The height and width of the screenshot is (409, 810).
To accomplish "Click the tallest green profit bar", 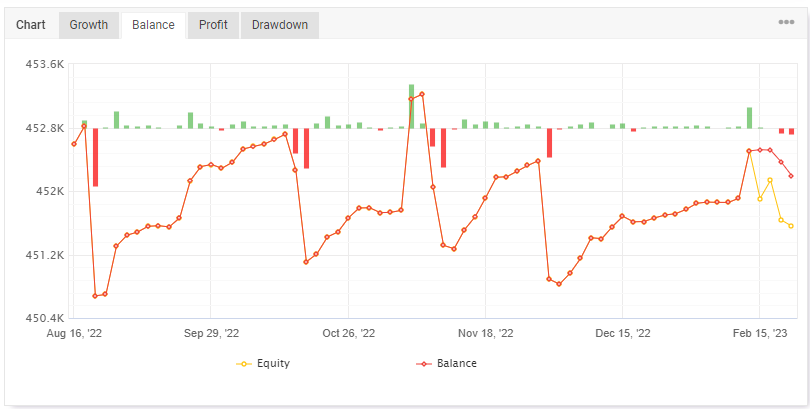I will coord(411,106).
